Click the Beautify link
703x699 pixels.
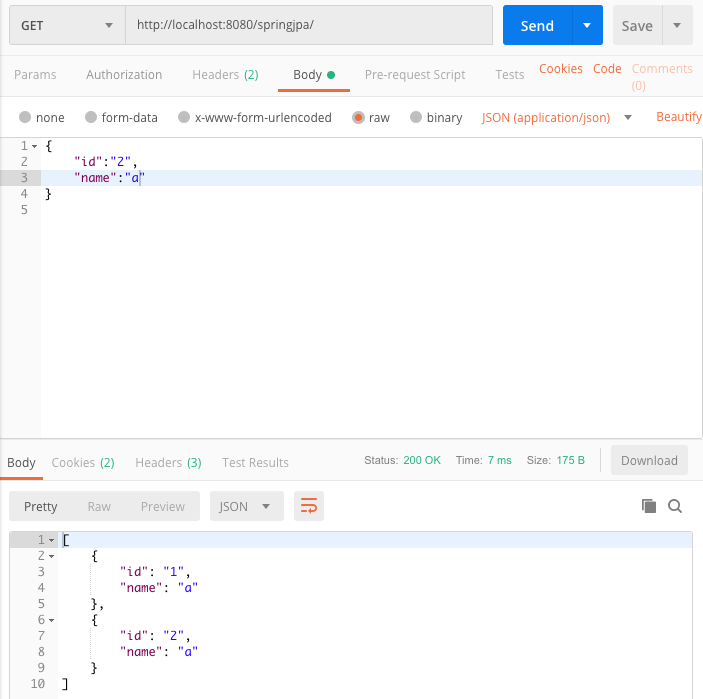tap(679, 117)
